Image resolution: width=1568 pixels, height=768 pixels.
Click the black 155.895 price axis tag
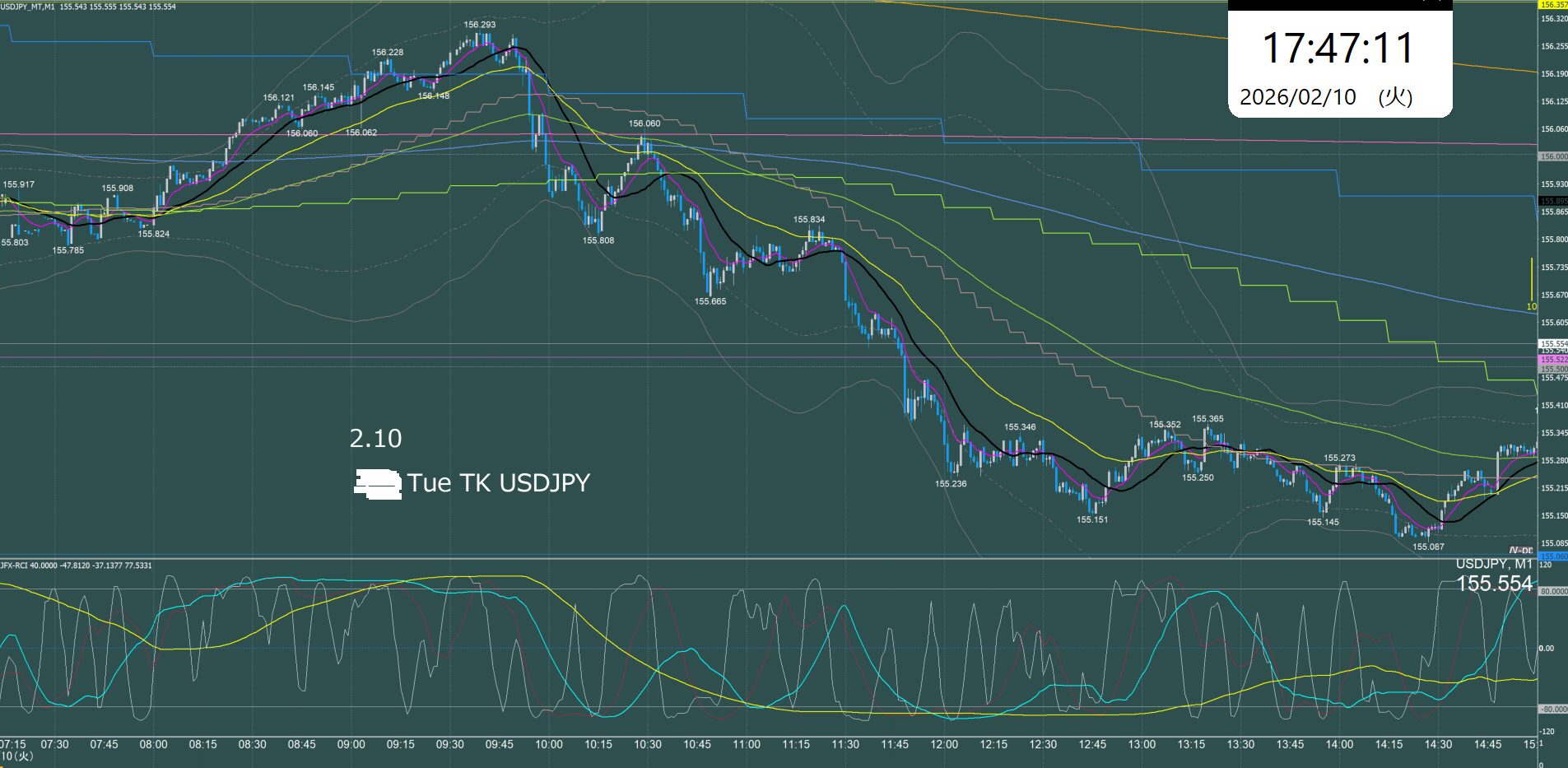1553,201
